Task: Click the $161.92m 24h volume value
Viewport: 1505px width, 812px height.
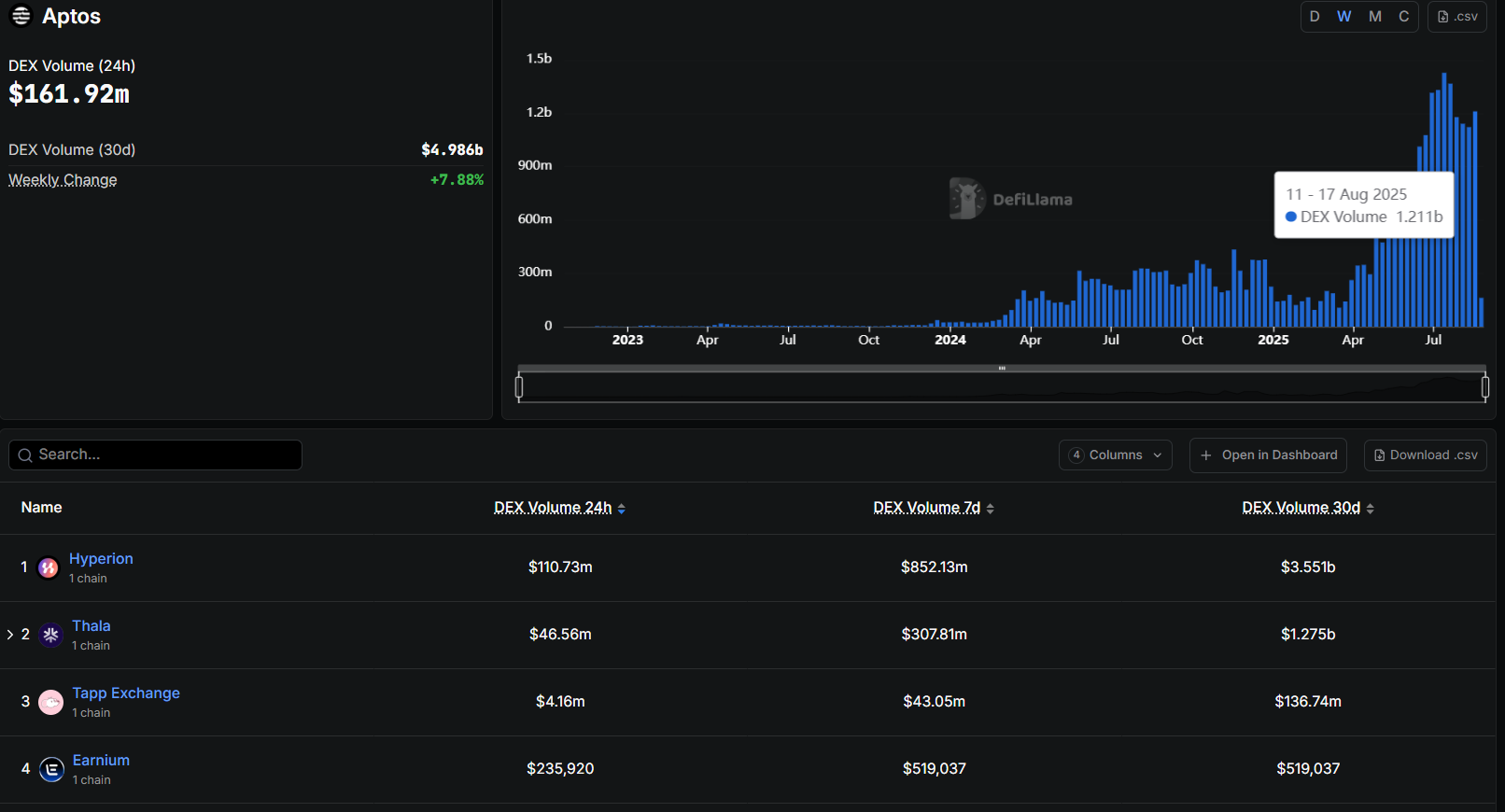Action: pyautogui.click(x=69, y=94)
